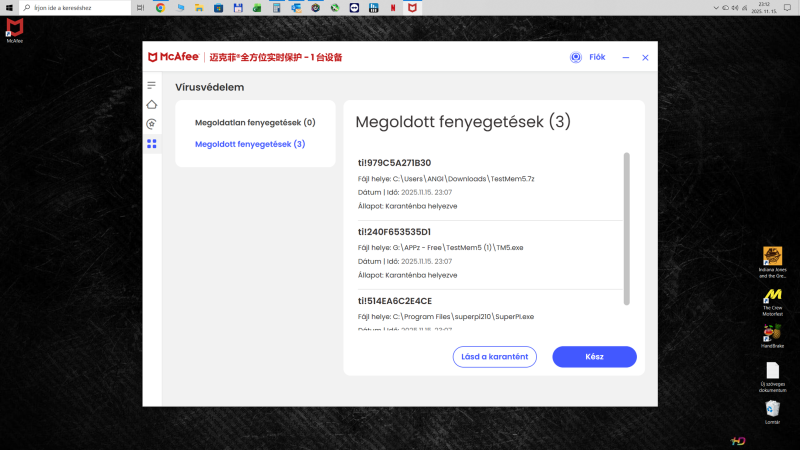Screen dimensions: 800x450
Task: Open McAfee desktop shortcut
Action: point(14,31)
